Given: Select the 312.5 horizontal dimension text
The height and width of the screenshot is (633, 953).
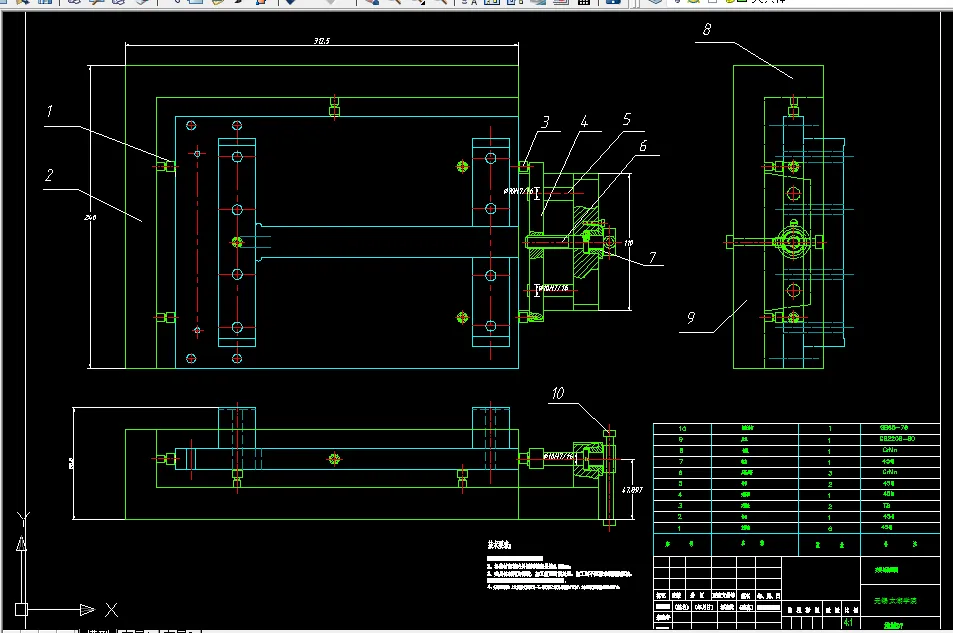Looking at the screenshot, I should pos(322,41).
